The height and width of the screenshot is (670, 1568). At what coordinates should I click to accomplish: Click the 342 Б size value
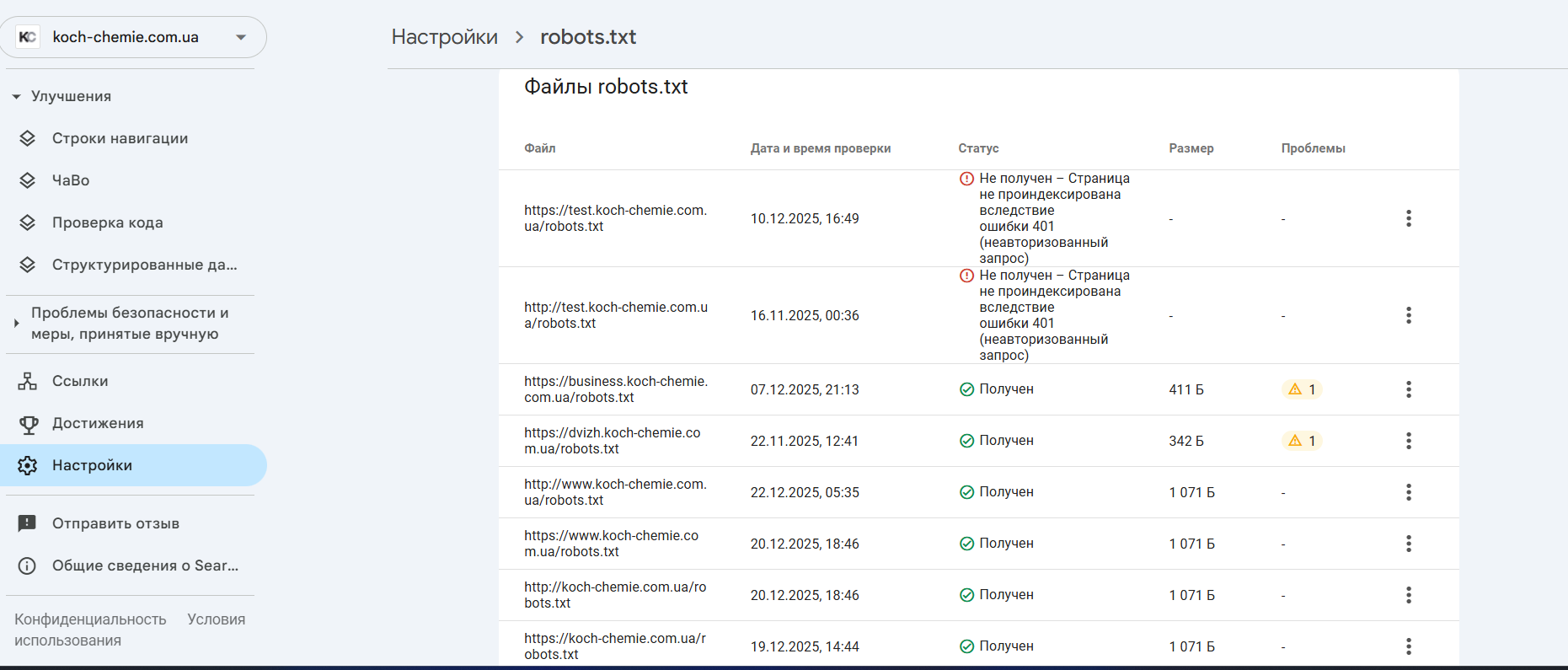pos(1186,441)
